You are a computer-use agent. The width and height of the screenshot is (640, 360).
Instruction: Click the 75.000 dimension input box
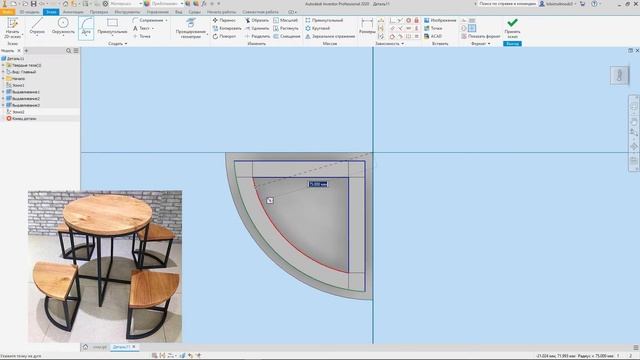click(318, 184)
